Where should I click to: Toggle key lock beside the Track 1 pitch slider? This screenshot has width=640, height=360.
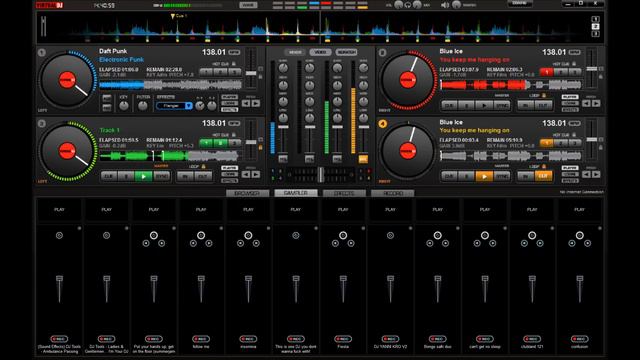pyautogui.click(x=260, y=148)
